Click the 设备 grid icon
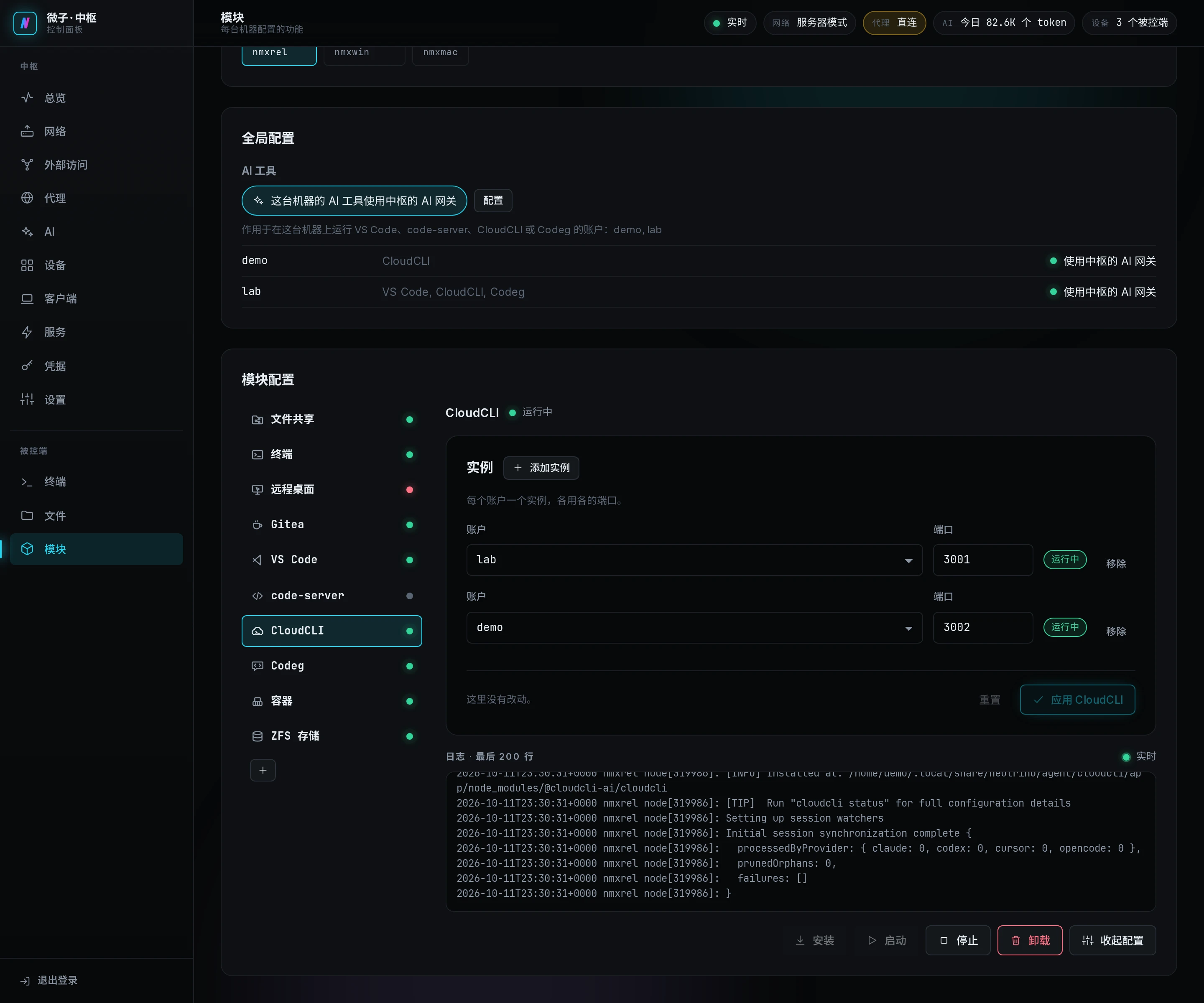 (27, 265)
